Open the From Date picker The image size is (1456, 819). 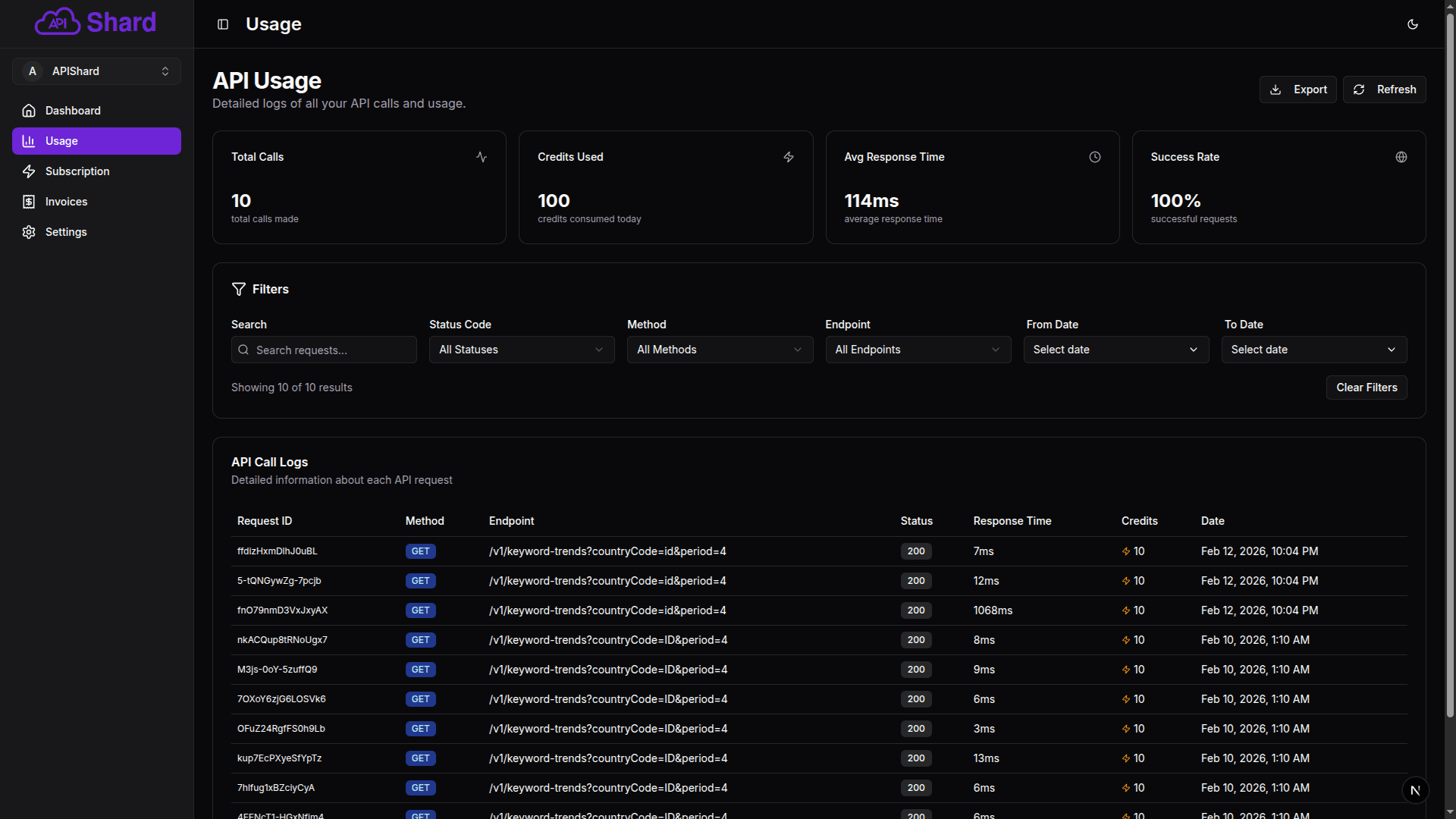coord(1116,350)
